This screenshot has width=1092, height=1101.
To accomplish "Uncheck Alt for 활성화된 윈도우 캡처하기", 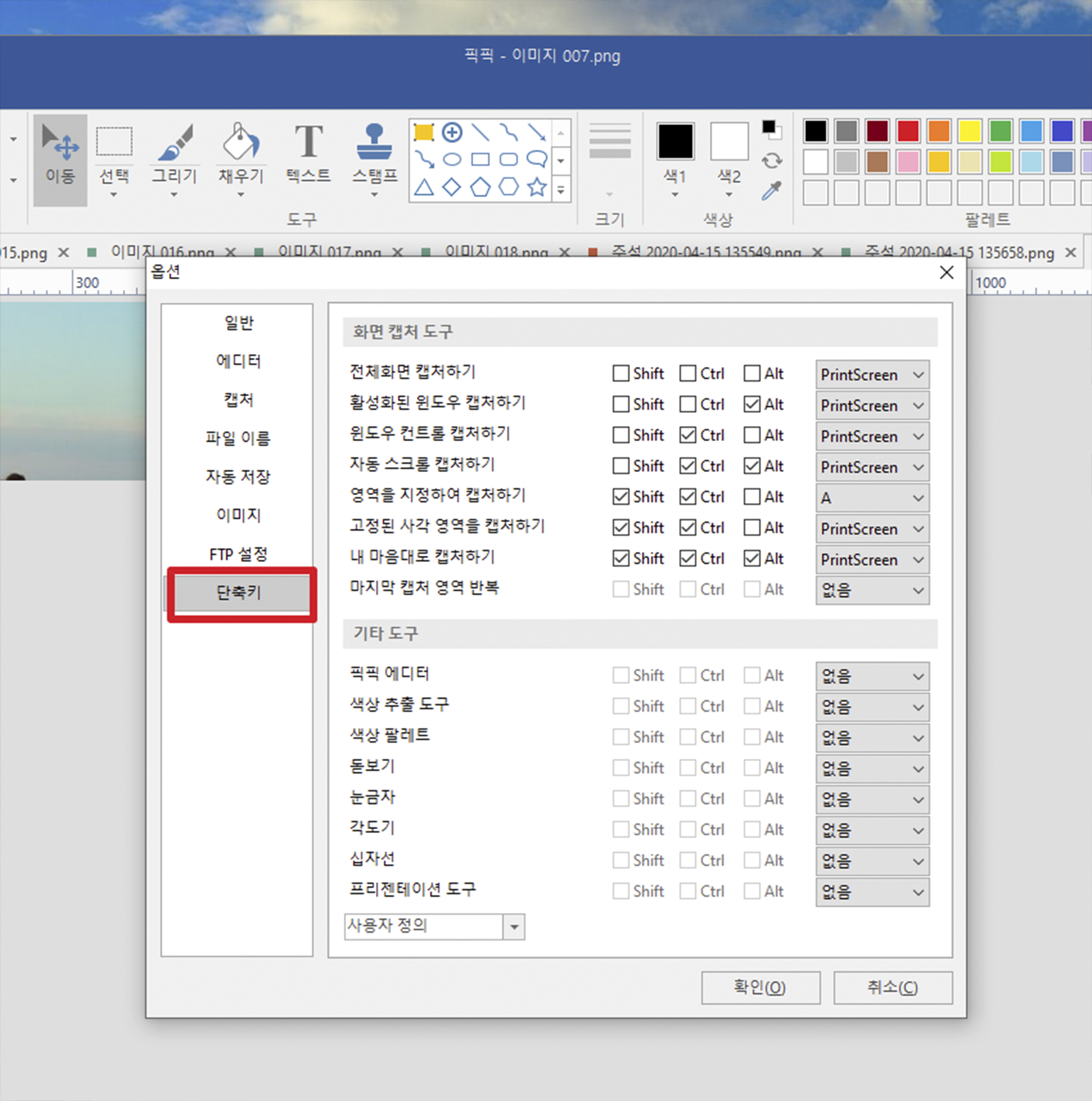I will tap(752, 405).
